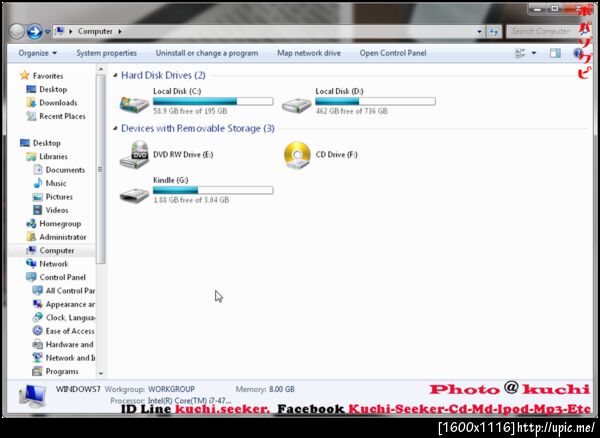Select the Local Disk (C:) drive icon
The width and height of the screenshot is (600, 438).
134,104
